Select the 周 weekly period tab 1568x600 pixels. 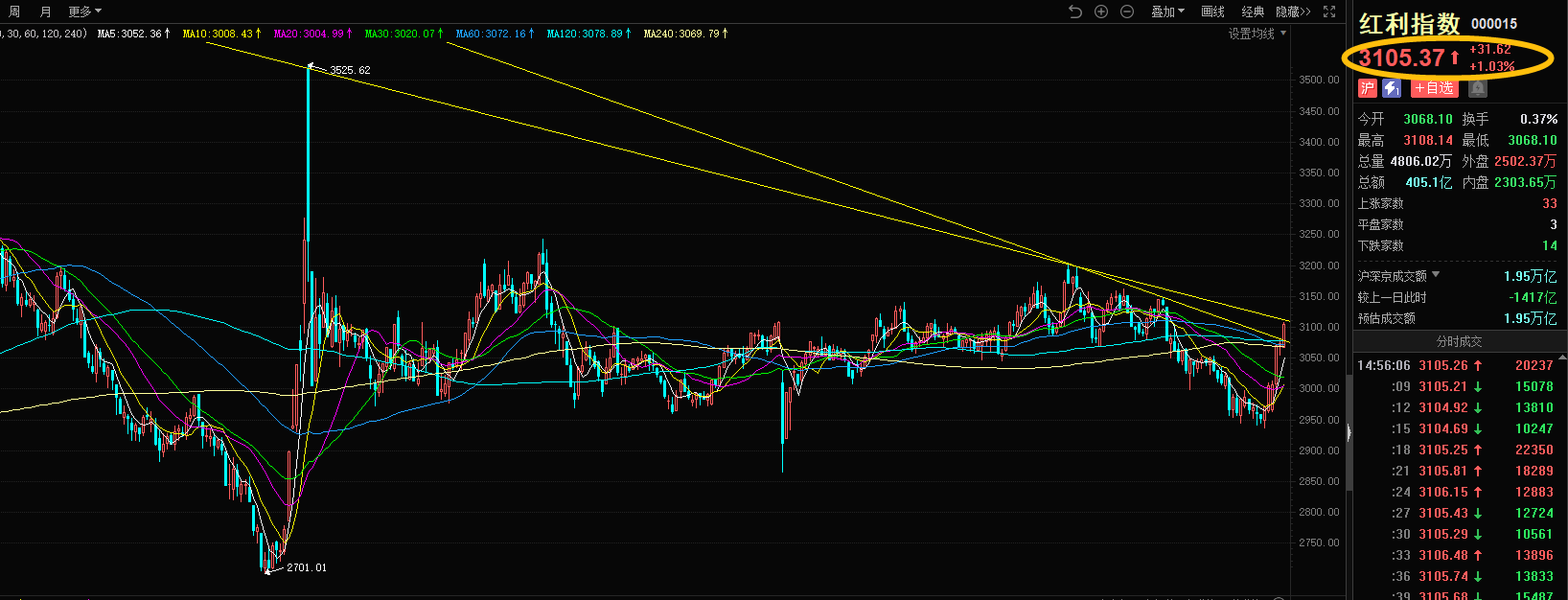[14, 12]
